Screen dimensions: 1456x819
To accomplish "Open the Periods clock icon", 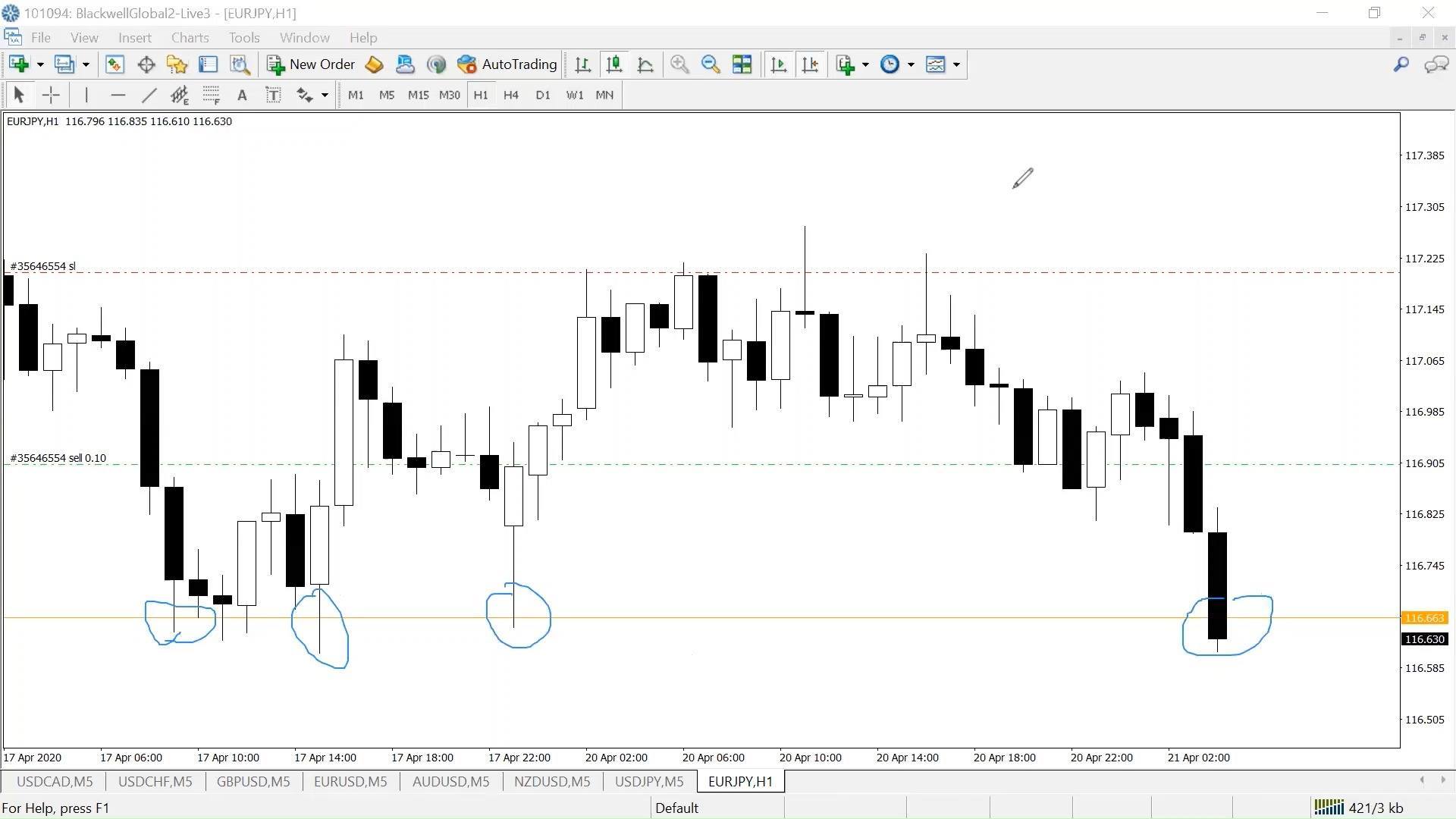I will (x=890, y=64).
